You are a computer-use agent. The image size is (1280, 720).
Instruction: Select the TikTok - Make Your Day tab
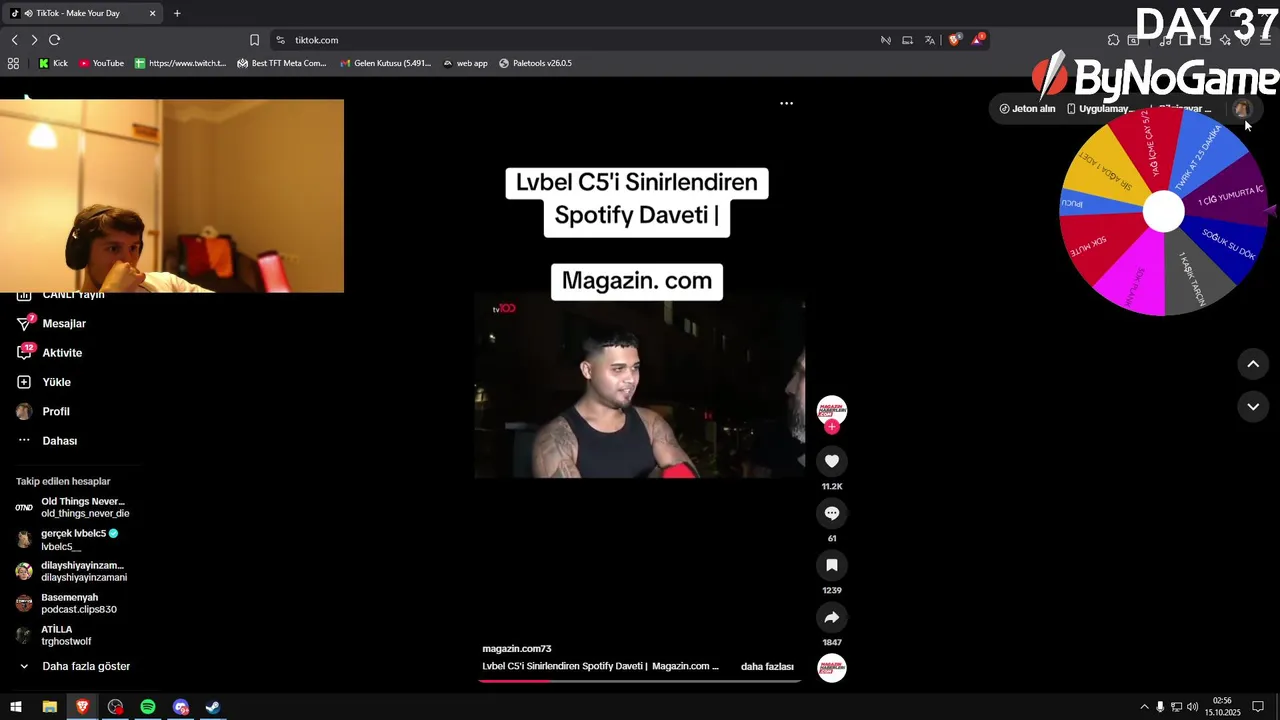coord(85,13)
